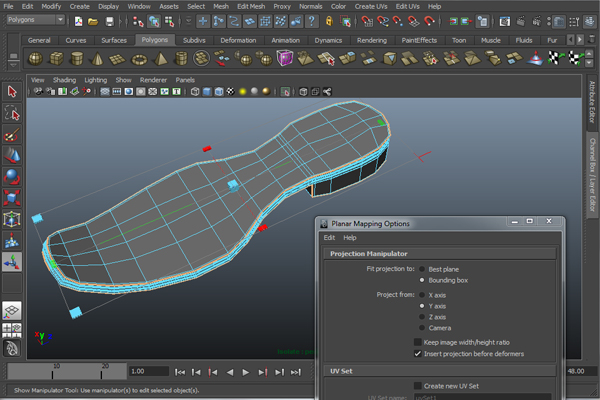The image size is (600, 400).
Task: Create a polygon pipe from shelf
Action: point(181,59)
